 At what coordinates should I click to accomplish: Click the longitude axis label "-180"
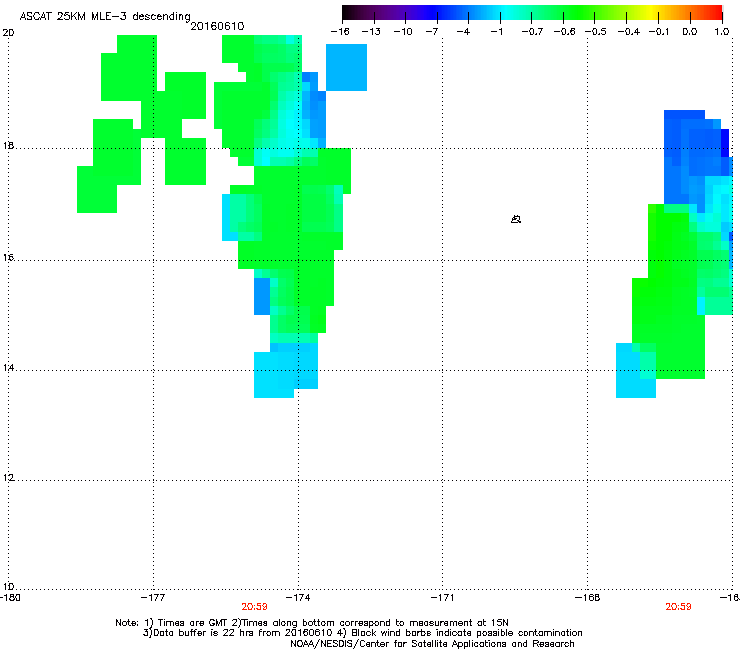tap(10, 598)
